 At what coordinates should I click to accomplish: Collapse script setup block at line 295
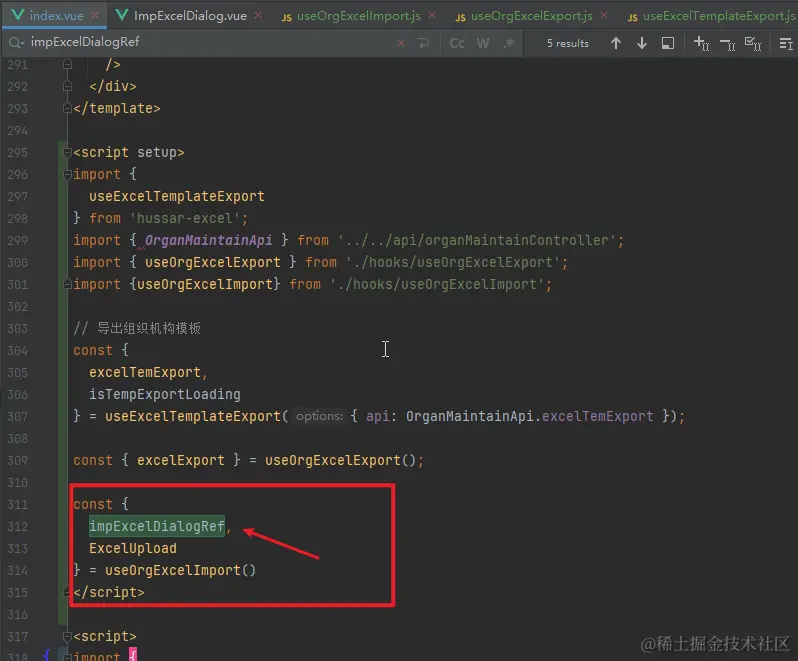point(67,152)
